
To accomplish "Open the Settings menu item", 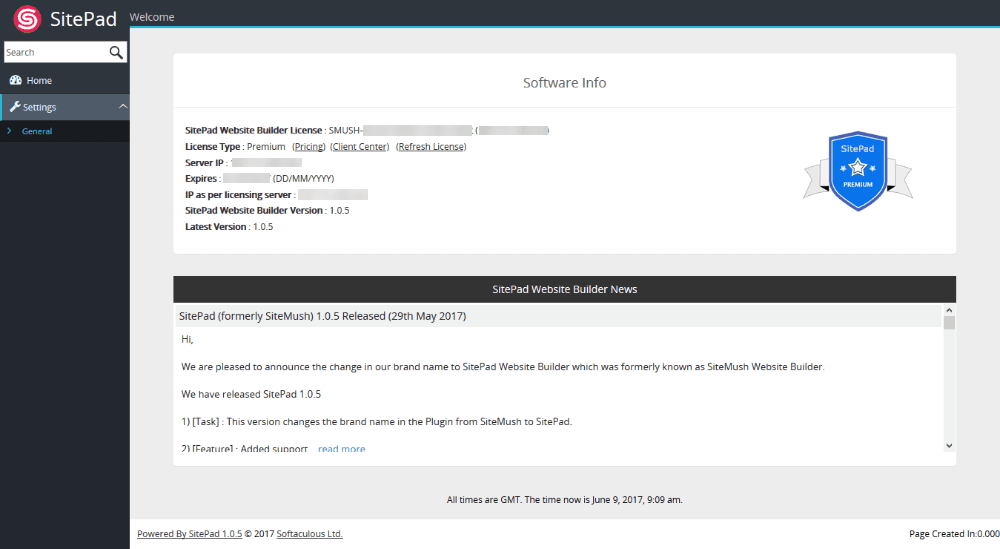I will click(x=64, y=107).
